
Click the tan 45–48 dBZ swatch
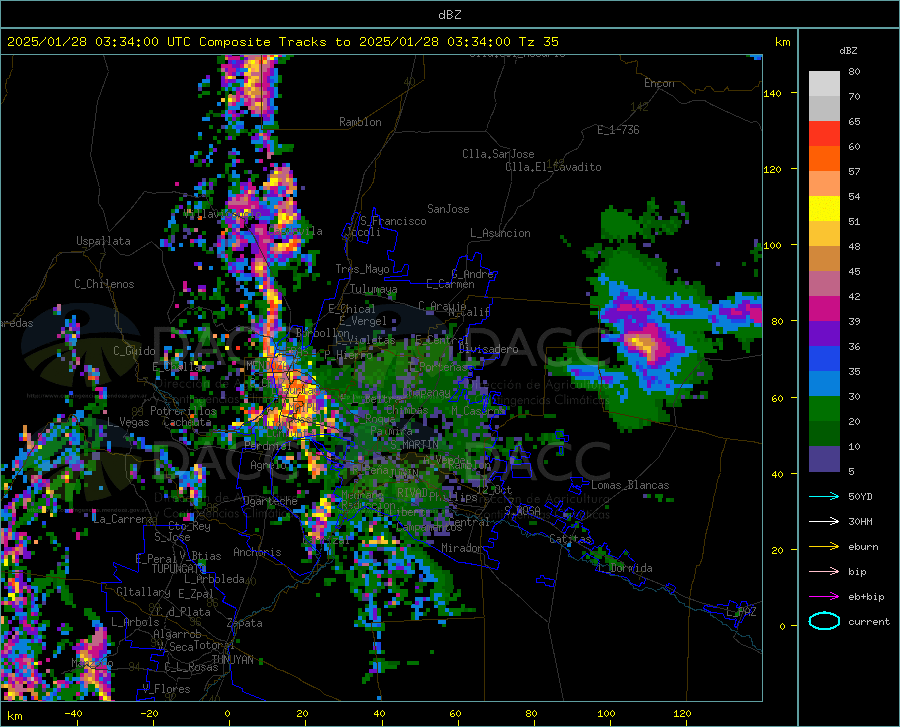point(824,259)
